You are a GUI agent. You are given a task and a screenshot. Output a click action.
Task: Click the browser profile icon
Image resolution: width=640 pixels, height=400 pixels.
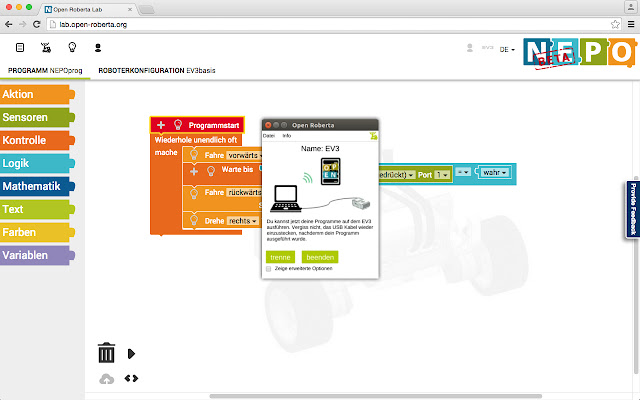click(631, 7)
